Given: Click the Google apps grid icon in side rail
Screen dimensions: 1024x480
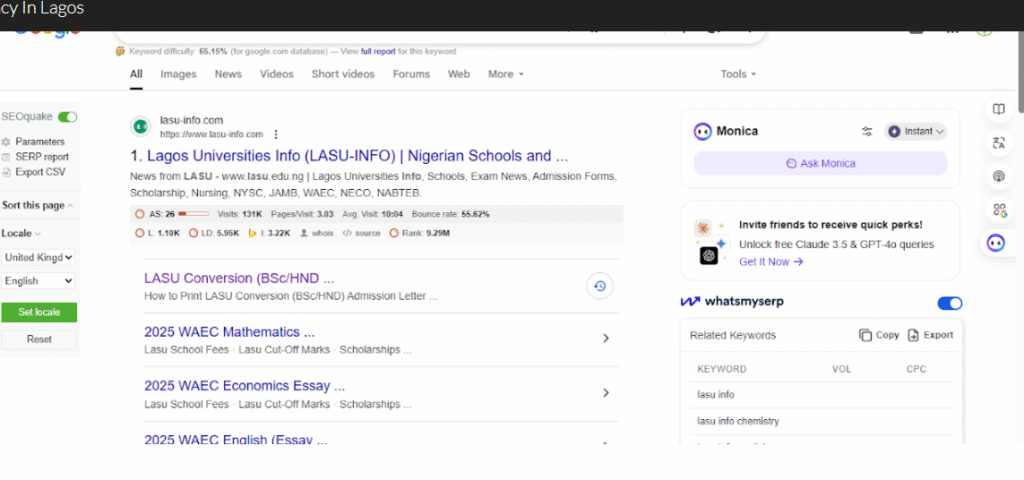Looking at the screenshot, I should (x=999, y=210).
